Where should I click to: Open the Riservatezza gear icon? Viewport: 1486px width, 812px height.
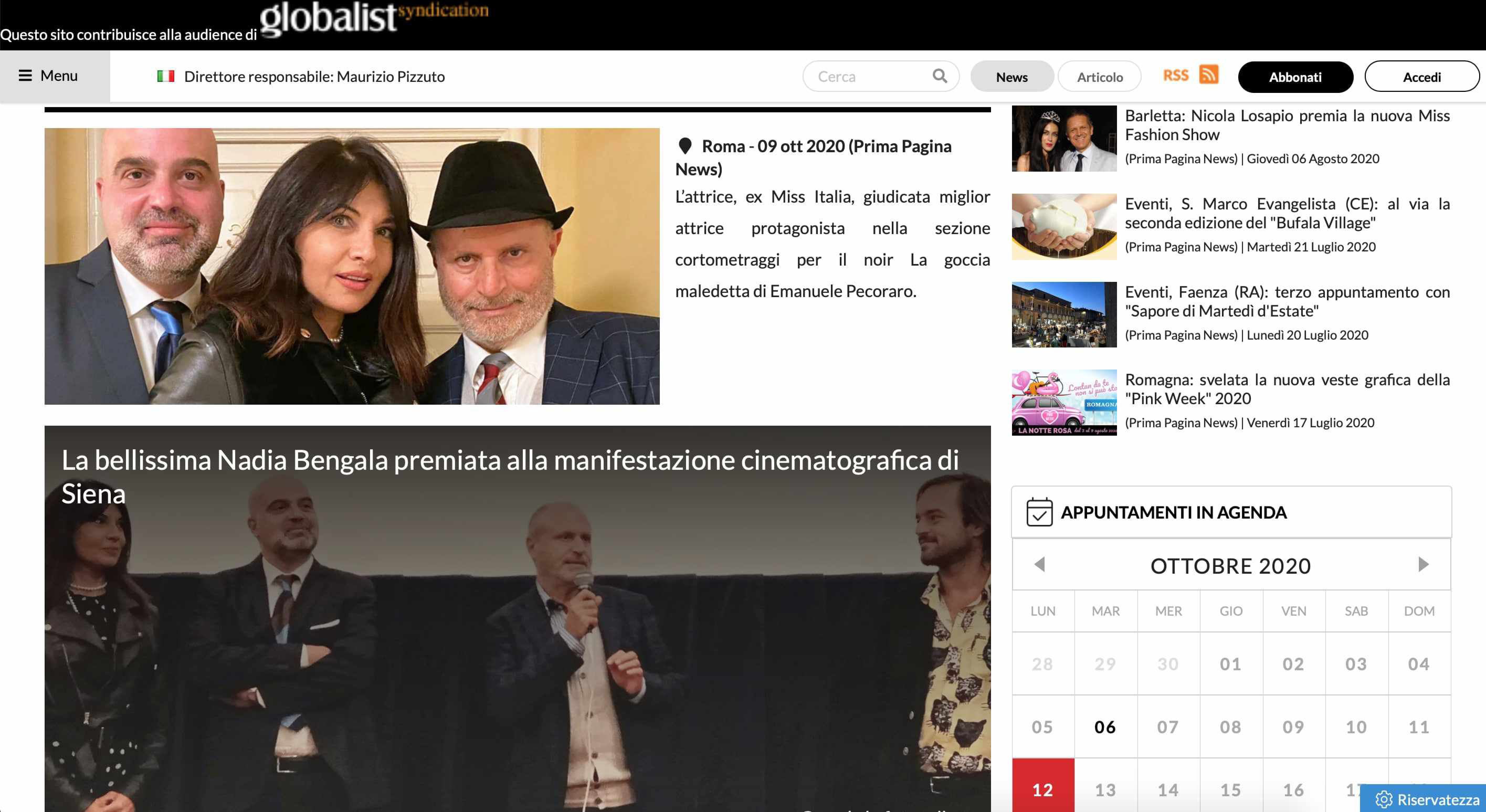1383,799
